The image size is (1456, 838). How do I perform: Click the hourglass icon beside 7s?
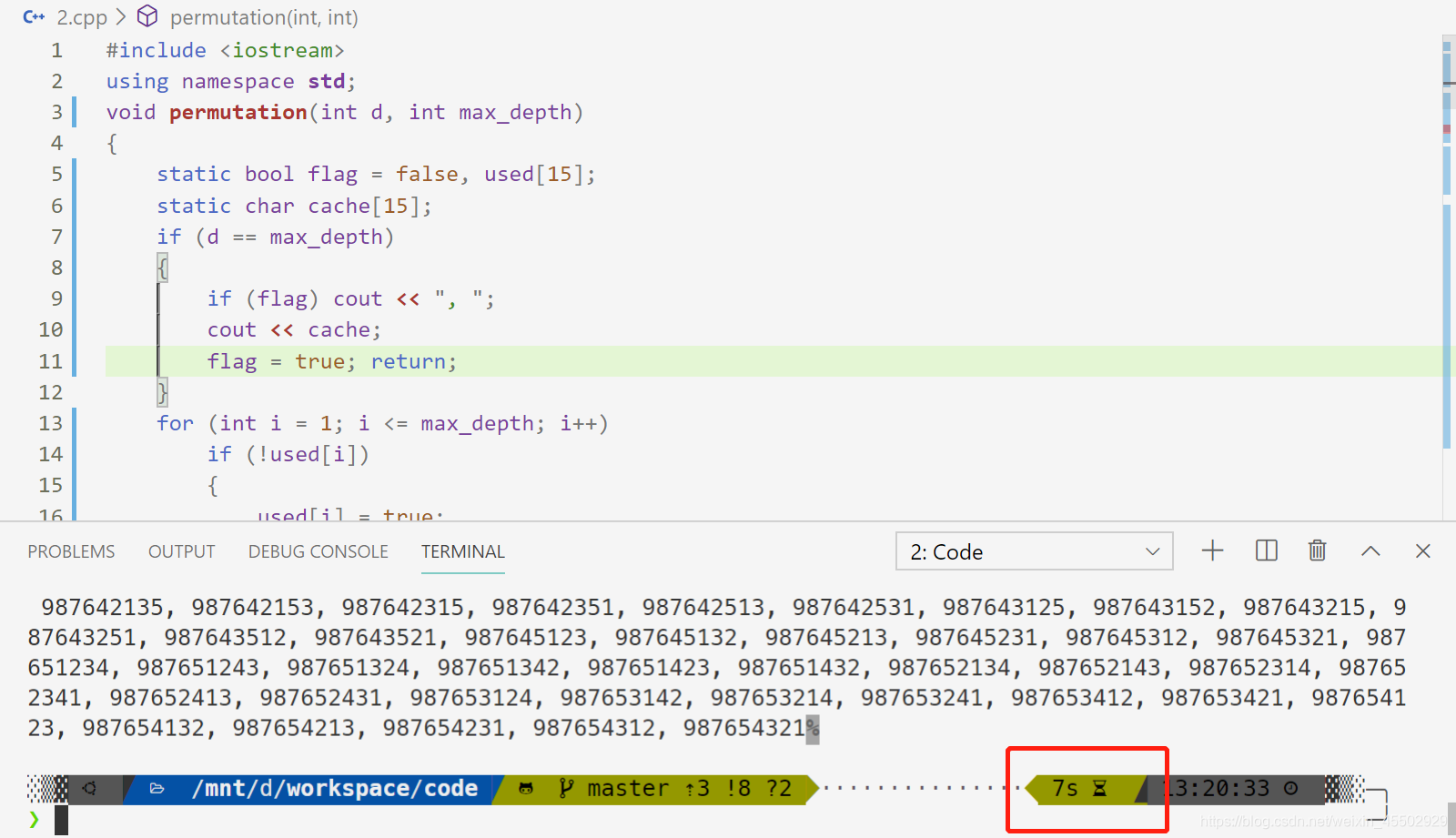[1099, 788]
